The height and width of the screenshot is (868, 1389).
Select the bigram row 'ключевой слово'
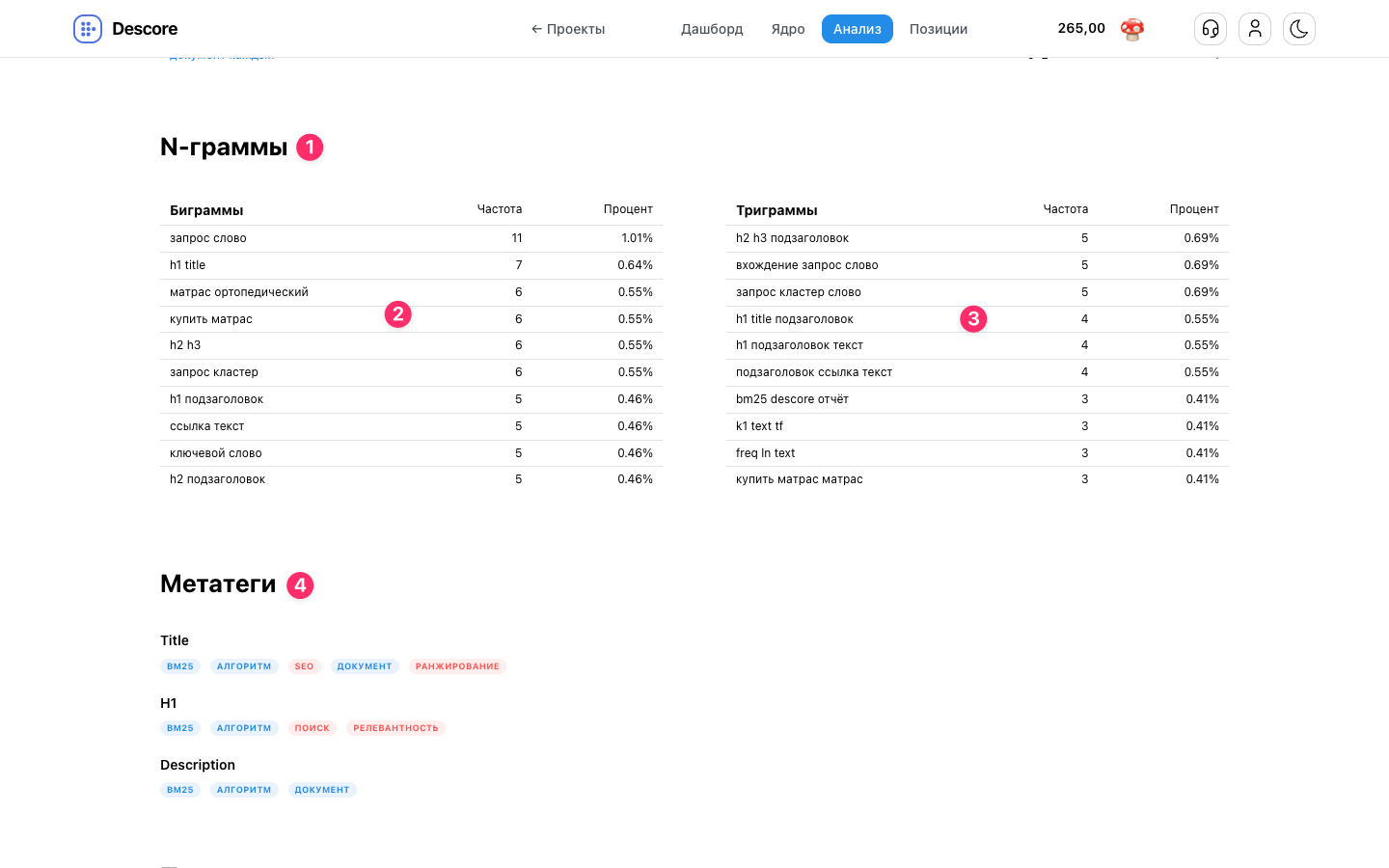(411, 453)
